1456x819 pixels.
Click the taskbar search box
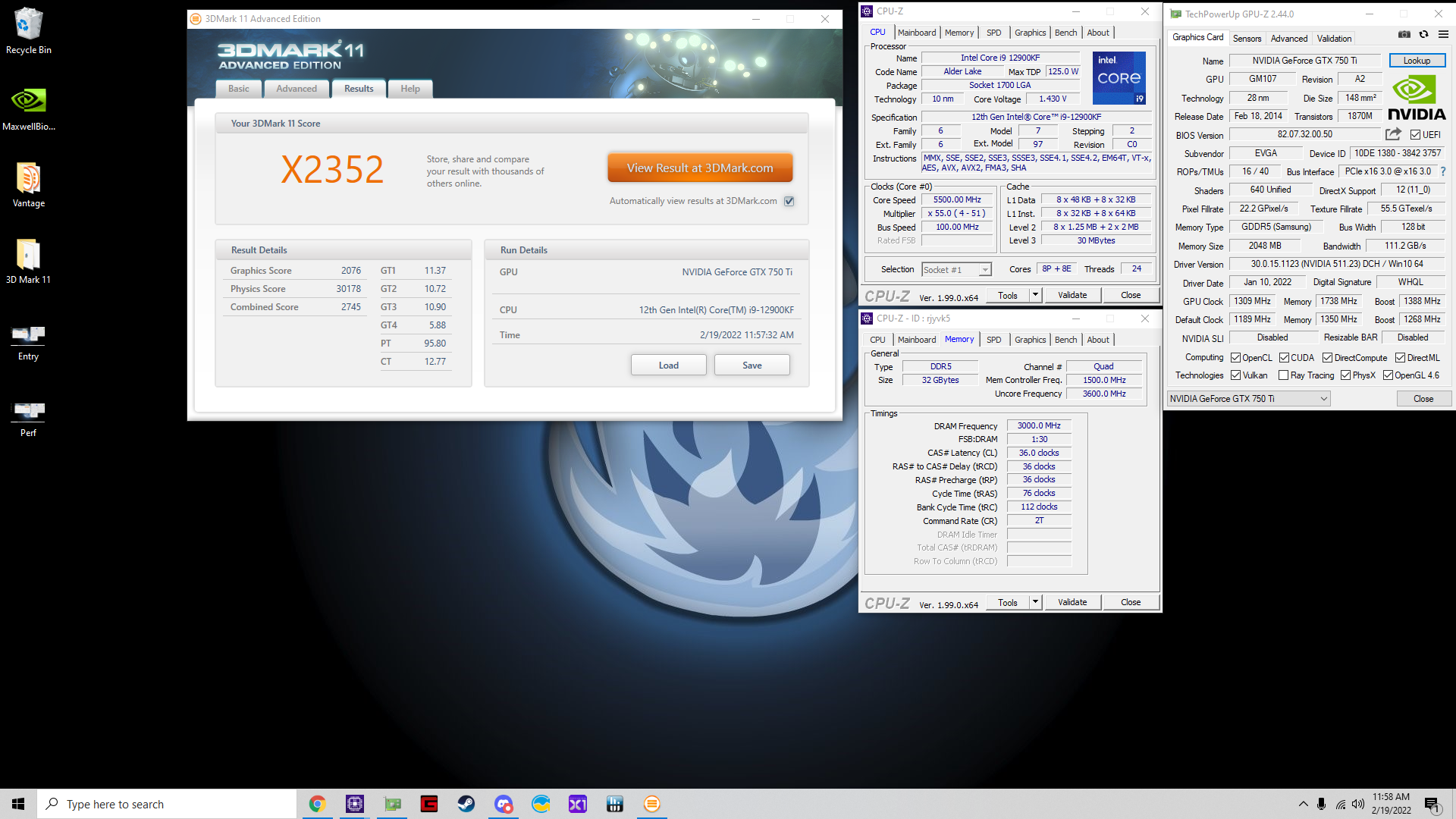pos(167,804)
